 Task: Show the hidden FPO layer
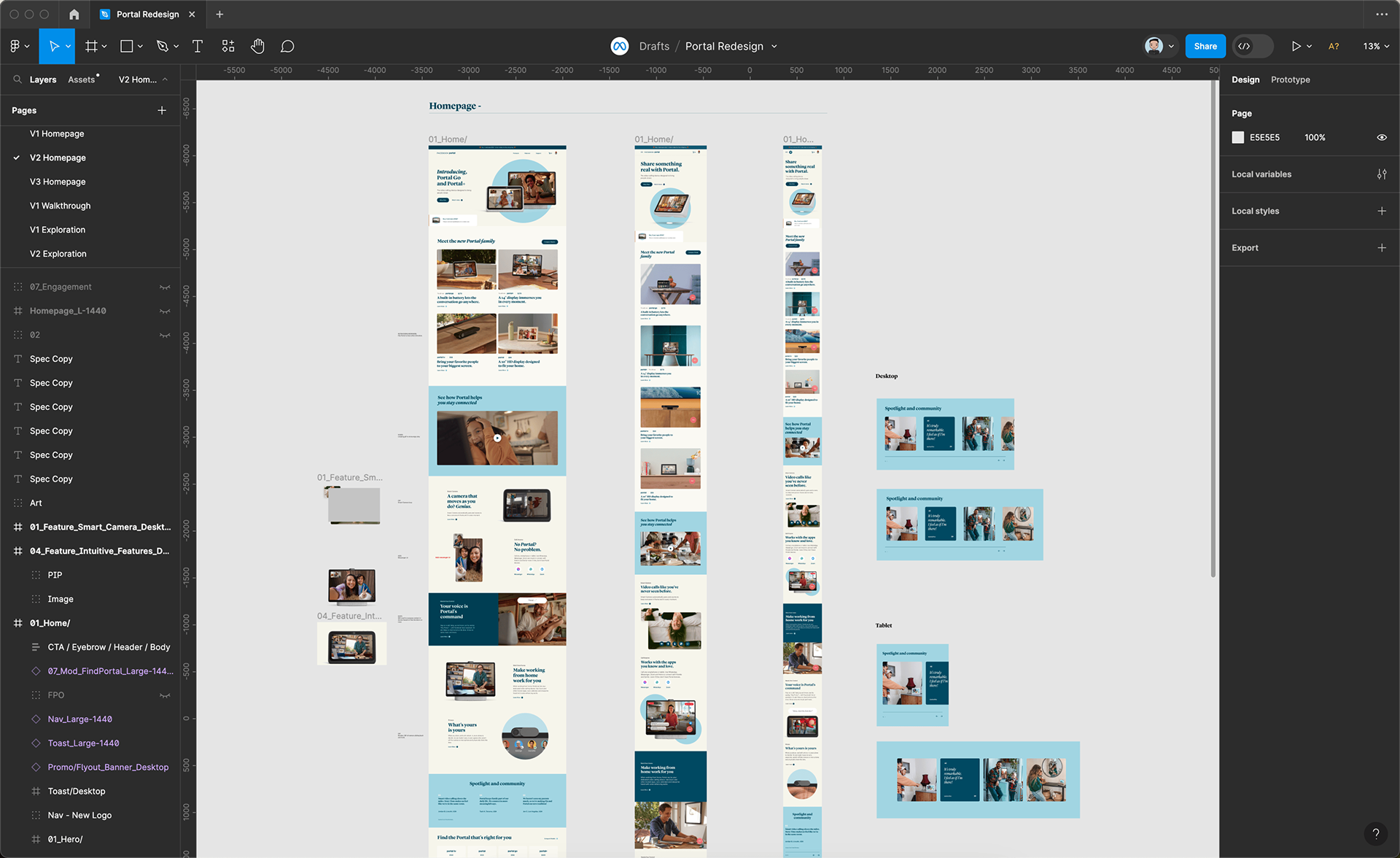coord(165,695)
